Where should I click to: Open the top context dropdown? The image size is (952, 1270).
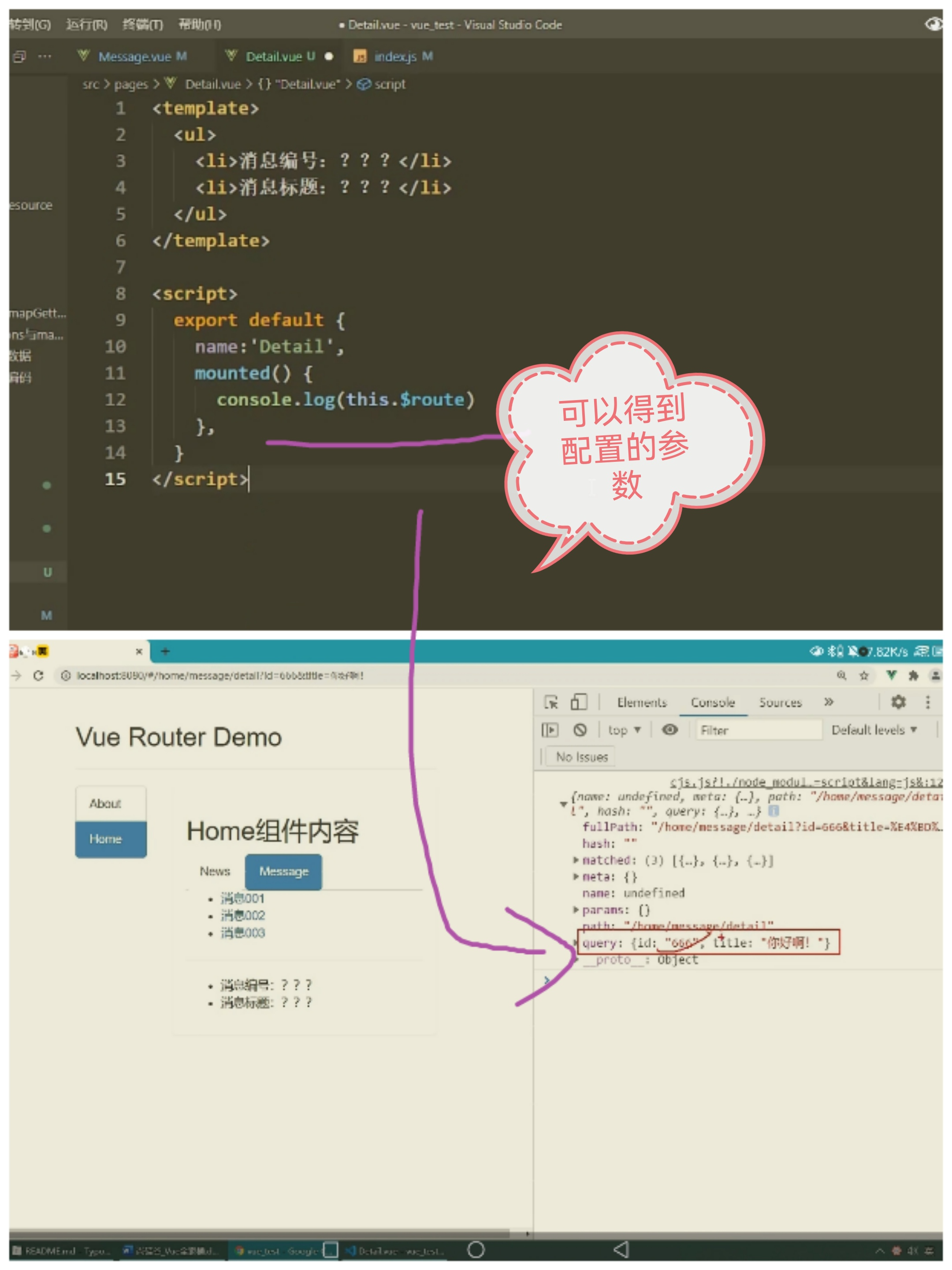[x=624, y=730]
